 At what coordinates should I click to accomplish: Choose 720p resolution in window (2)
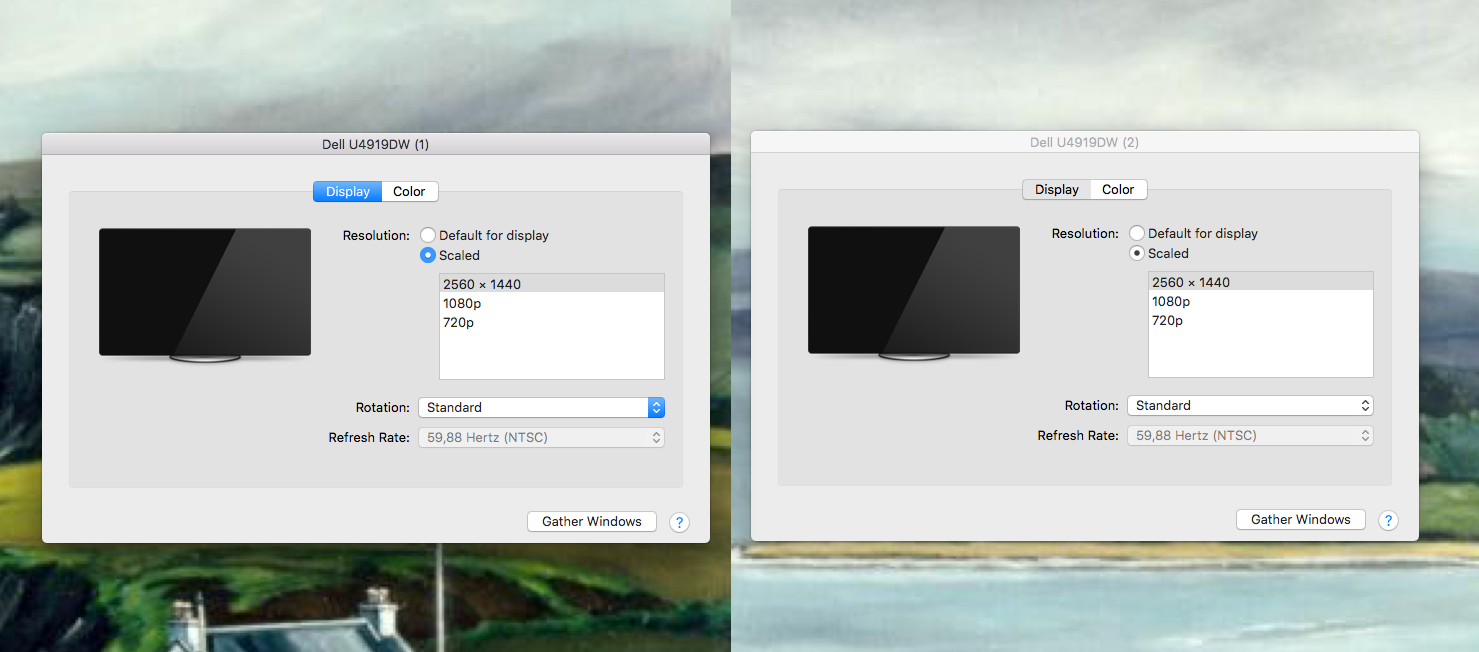pyautogui.click(x=1261, y=320)
